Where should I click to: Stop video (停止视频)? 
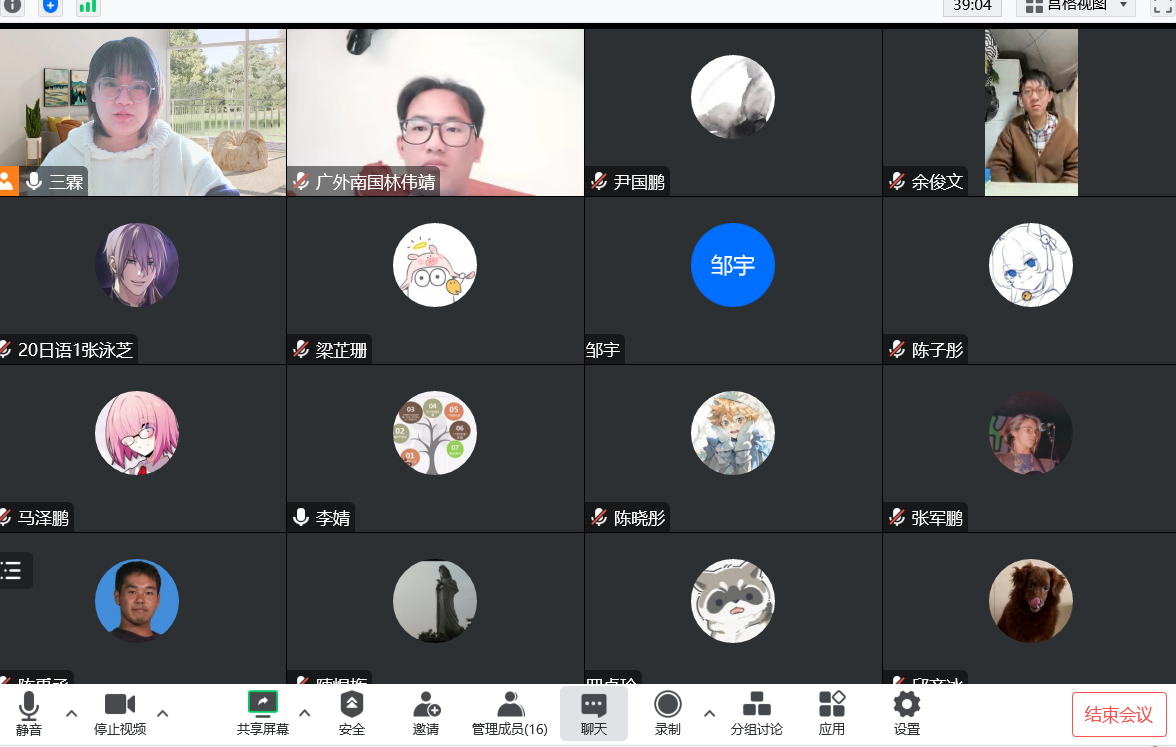tap(120, 714)
